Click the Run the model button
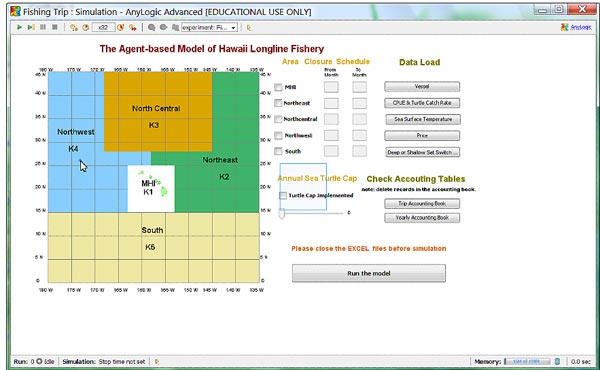The image size is (600, 370). coord(369,273)
